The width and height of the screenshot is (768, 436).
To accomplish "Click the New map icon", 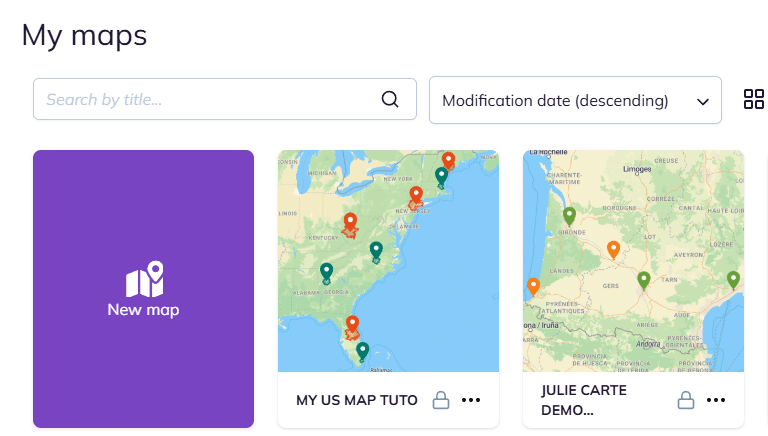I will pos(143,279).
